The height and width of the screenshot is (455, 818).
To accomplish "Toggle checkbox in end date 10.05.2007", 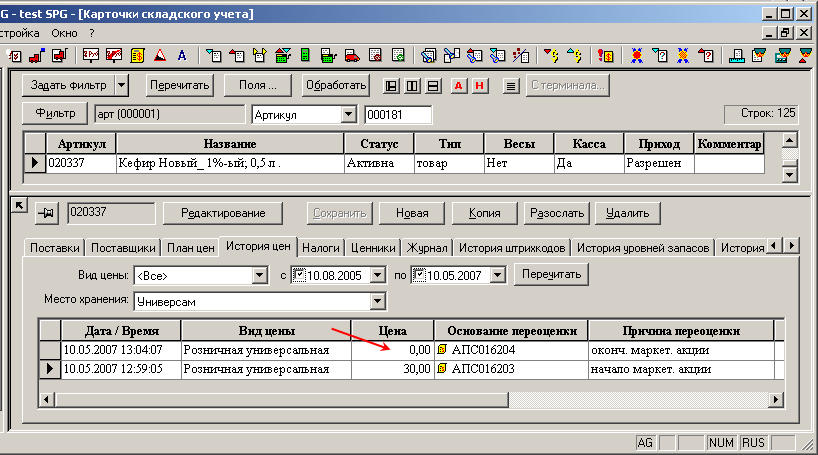I will (419, 274).
